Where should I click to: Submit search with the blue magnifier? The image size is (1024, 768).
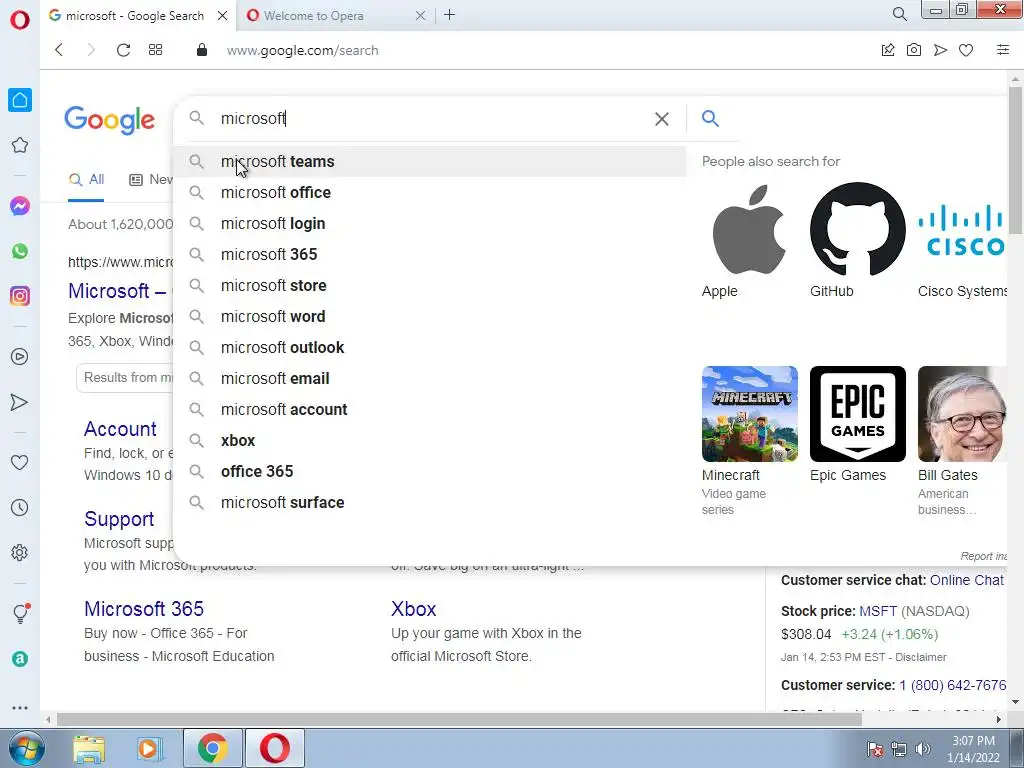tap(710, 118)
